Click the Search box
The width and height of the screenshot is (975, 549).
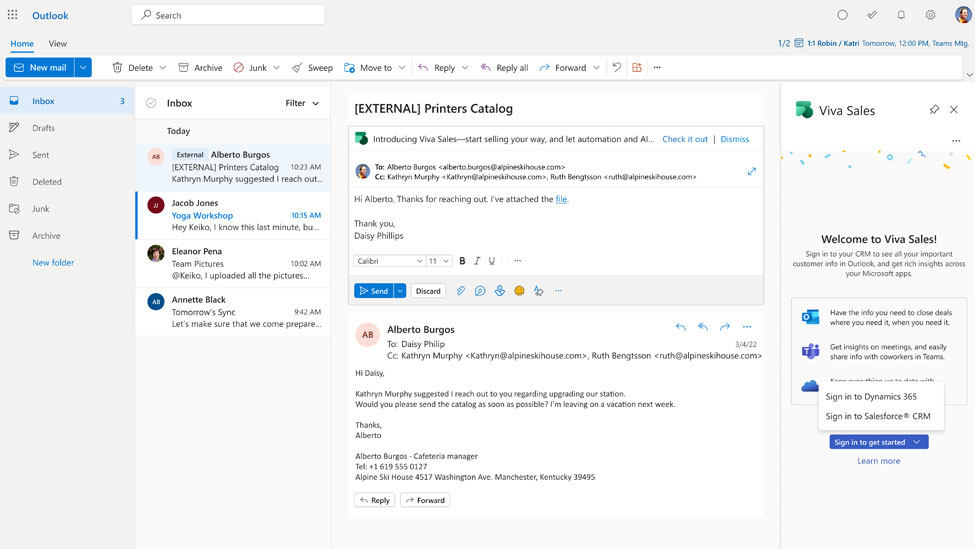coord(228,15)
